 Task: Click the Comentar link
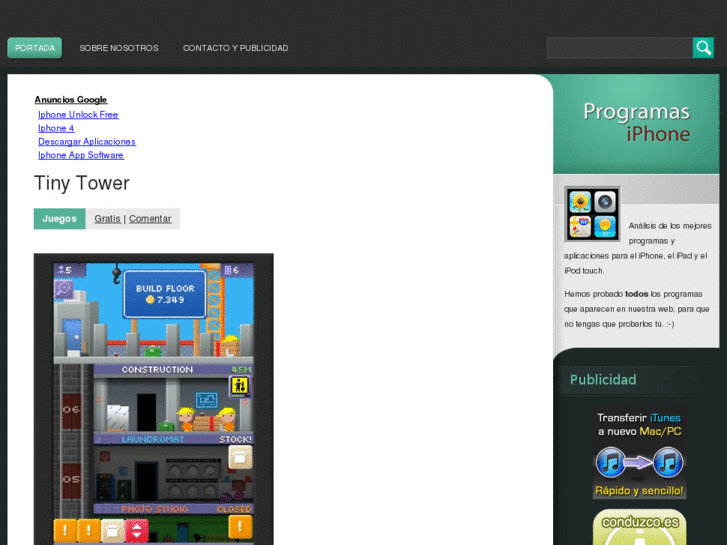(150, 219)
